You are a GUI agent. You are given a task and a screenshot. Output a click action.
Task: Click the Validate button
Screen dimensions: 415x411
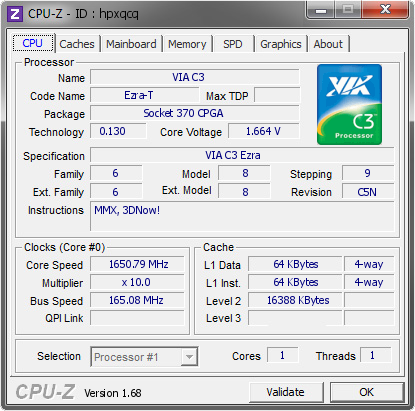(x=286, y=392)
